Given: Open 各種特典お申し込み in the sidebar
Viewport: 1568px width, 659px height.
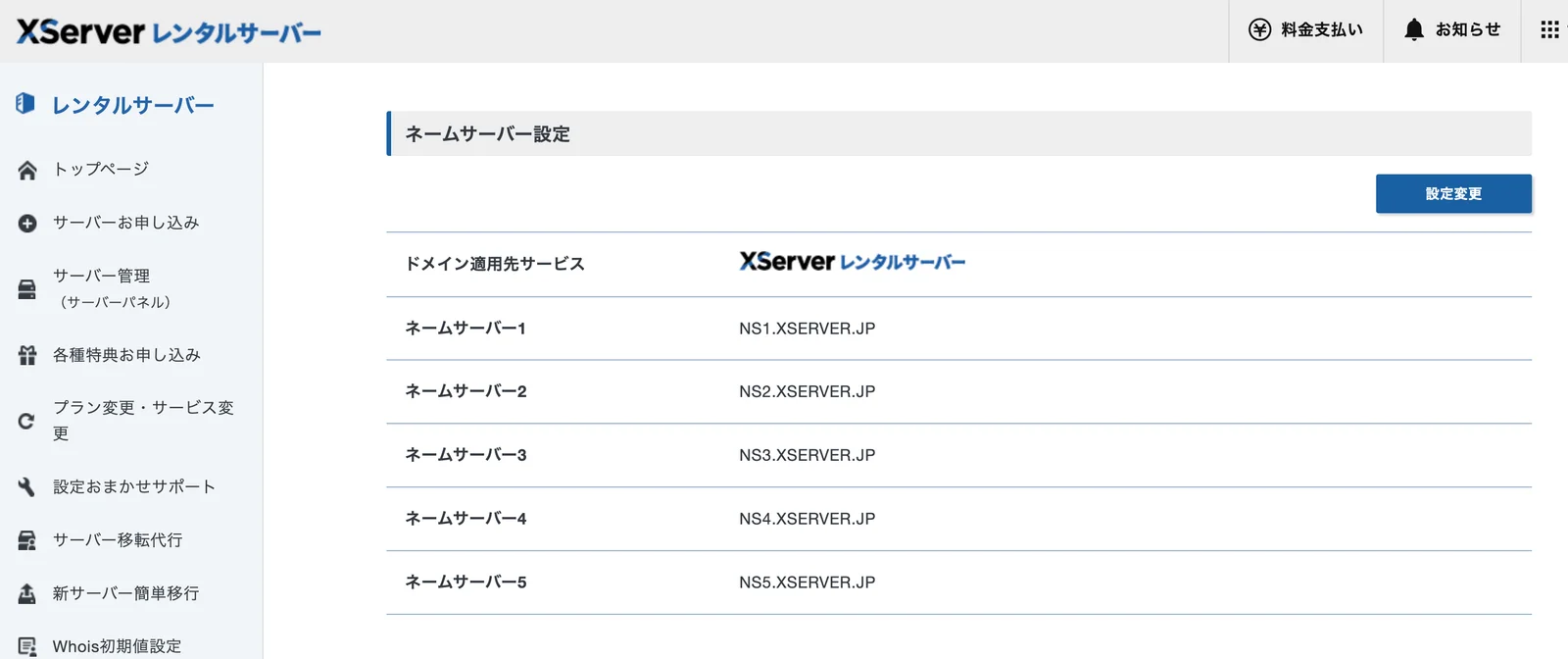Looking at the screenshot, I should click(x=126, y=355).
